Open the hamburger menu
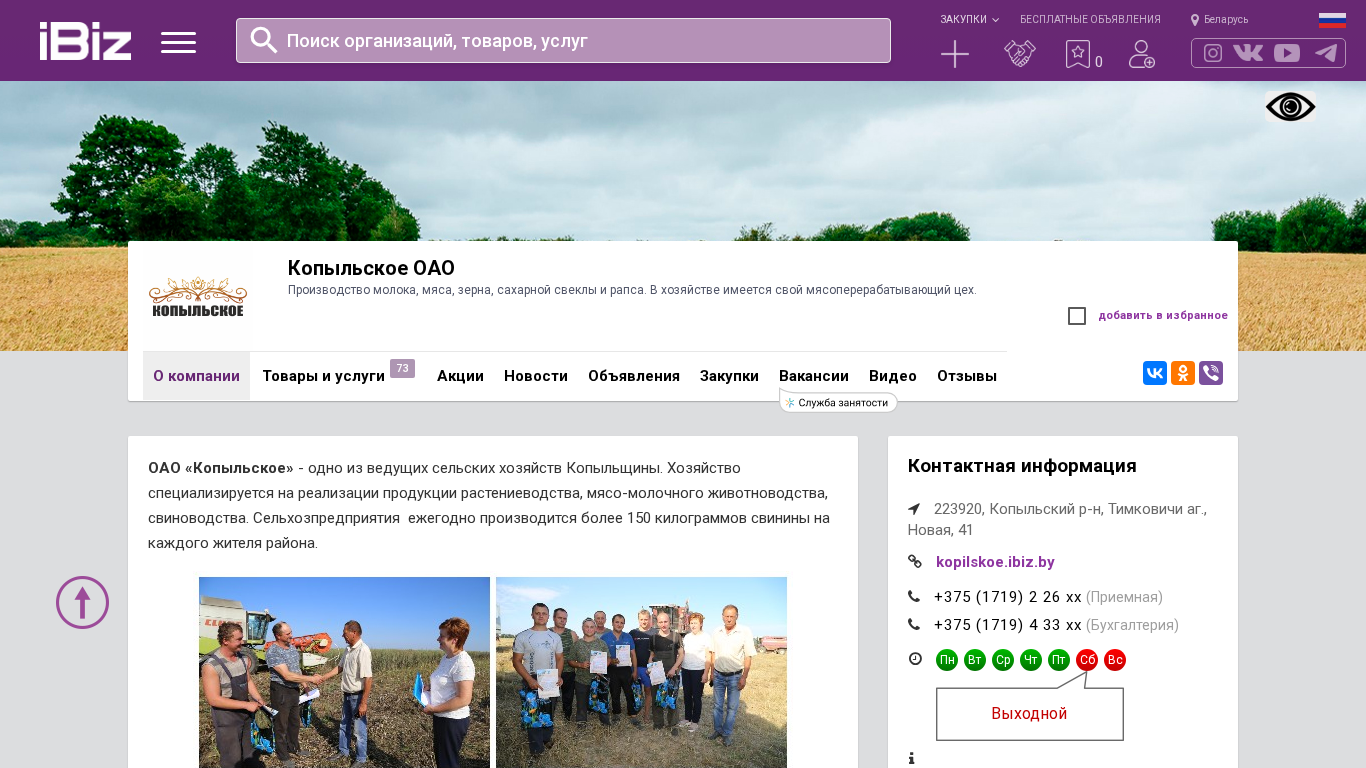The width and height of the screenshot is (1366, 768). (178, 42)
